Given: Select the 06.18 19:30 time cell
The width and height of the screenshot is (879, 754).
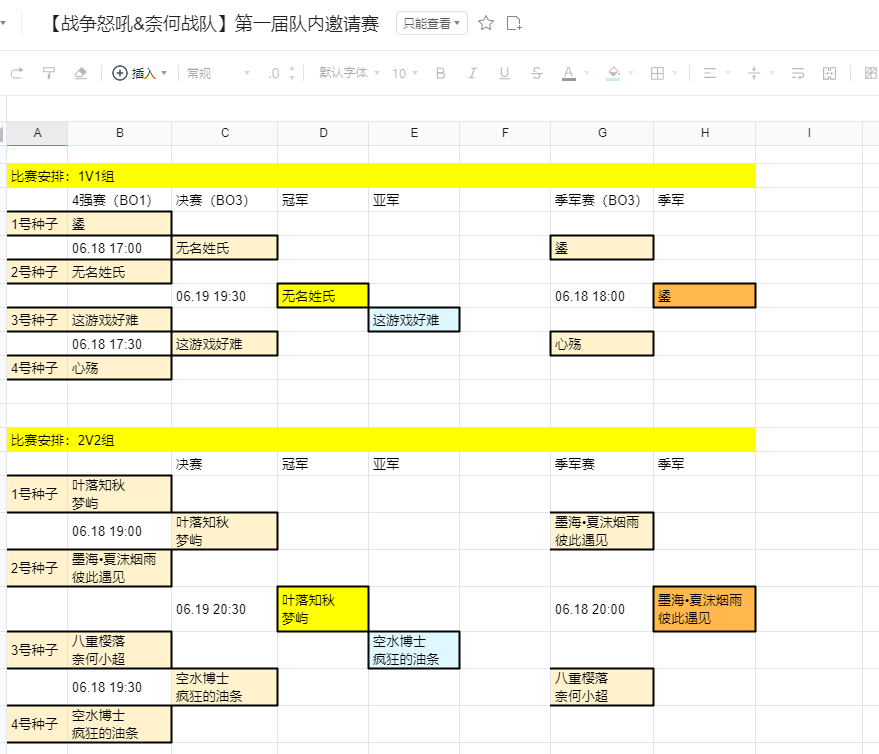Looking at the screenshot, I should pyautogui.click(x=119, y=687).
